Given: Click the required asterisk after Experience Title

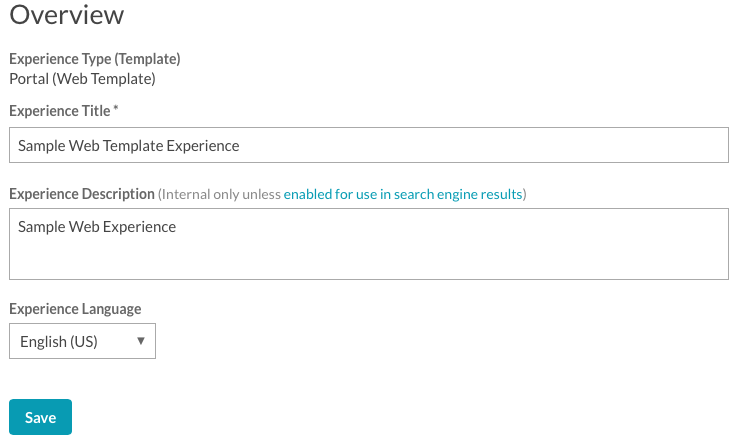Looking at the screenshot, I should [x=115, y=108].
